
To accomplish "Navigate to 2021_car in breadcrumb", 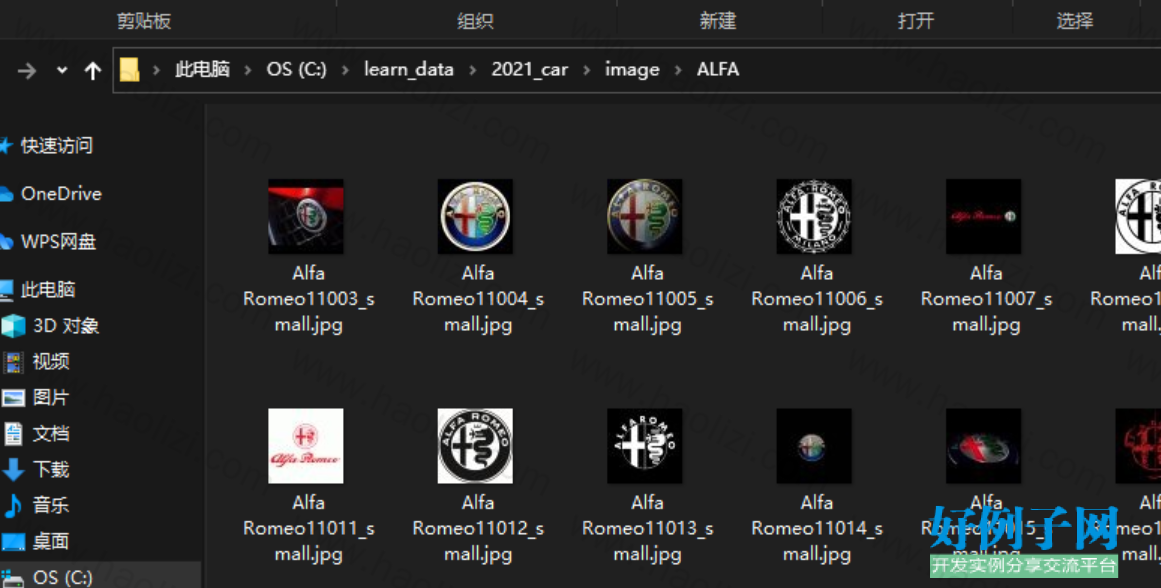I will pos(529,70).
